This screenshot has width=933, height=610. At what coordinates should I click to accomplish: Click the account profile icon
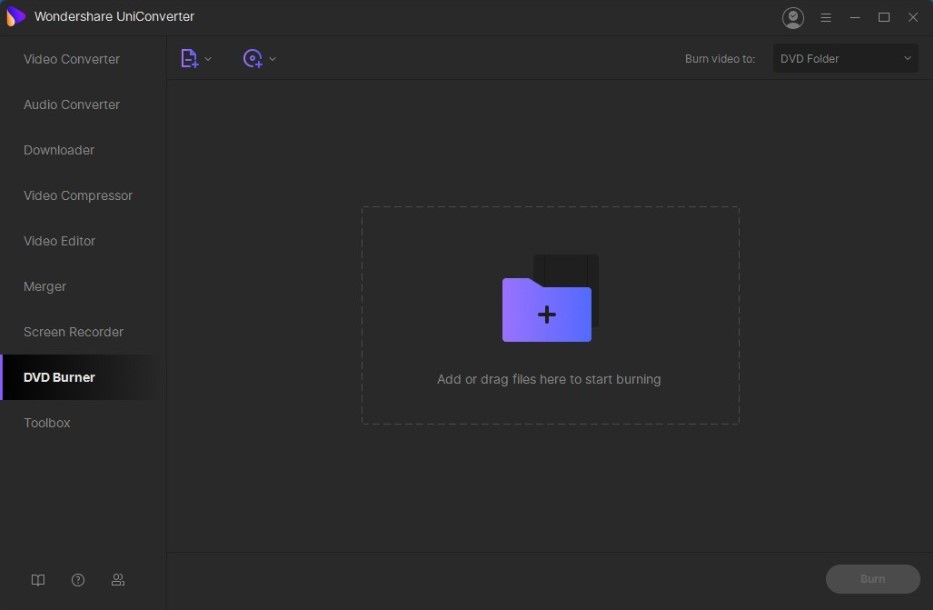(793, 17)
